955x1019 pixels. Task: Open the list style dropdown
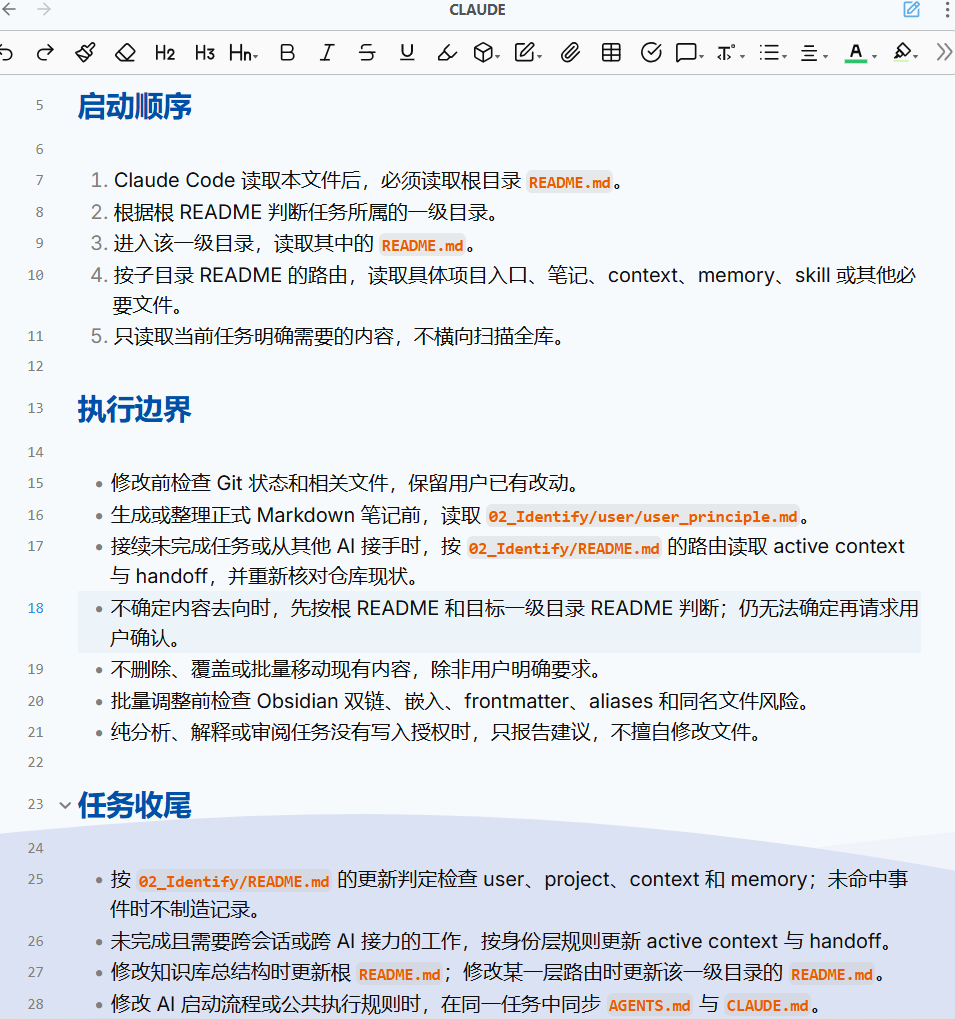[x=773, y=53]
